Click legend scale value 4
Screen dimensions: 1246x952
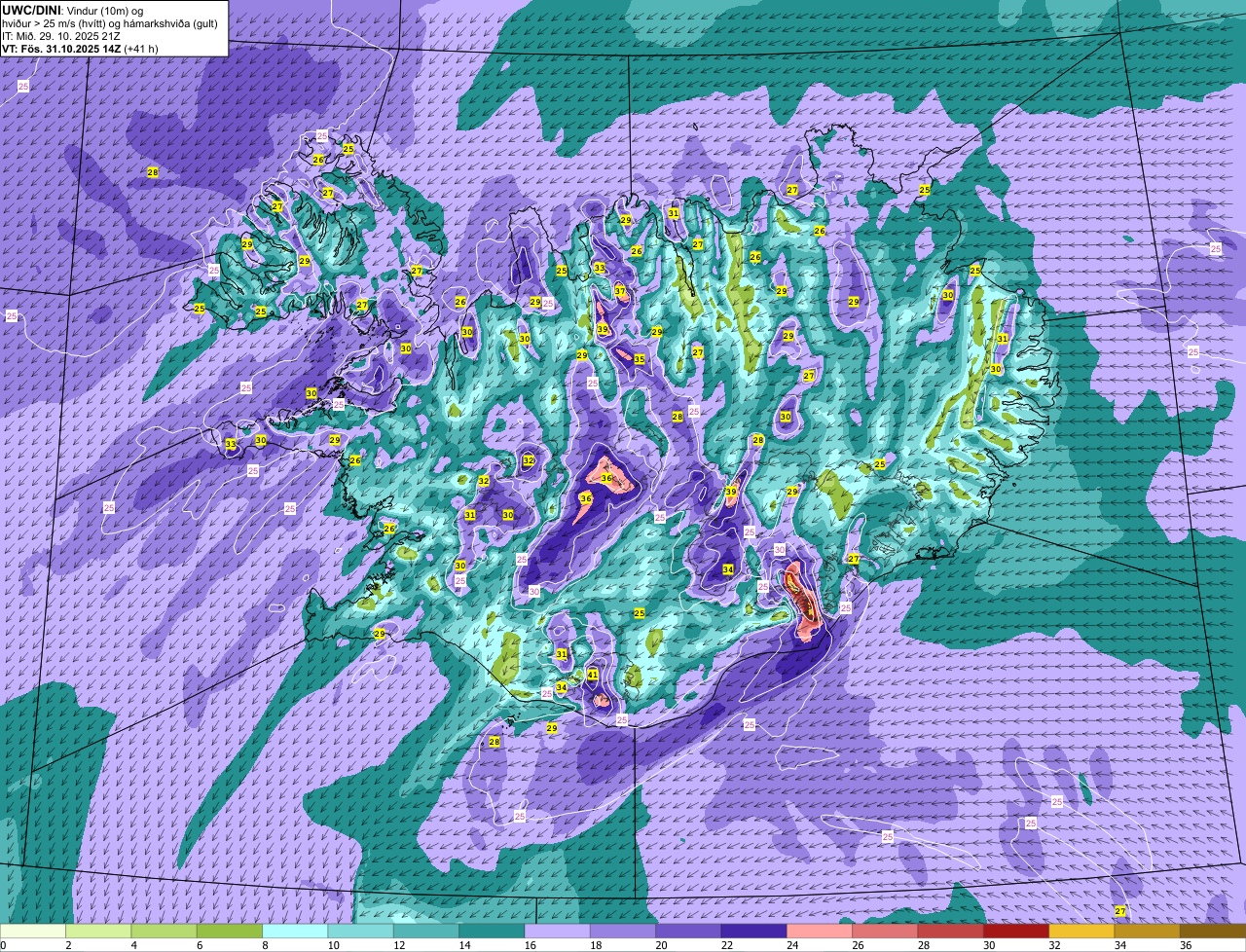(x=133, y=945)
